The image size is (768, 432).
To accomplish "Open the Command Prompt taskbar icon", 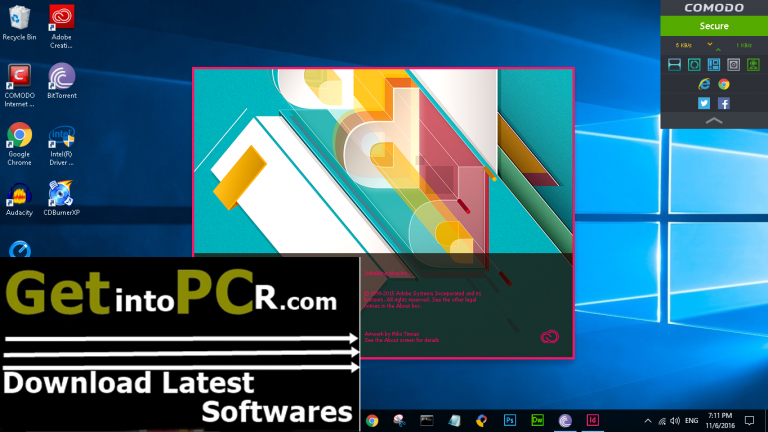I will (427, 420).
